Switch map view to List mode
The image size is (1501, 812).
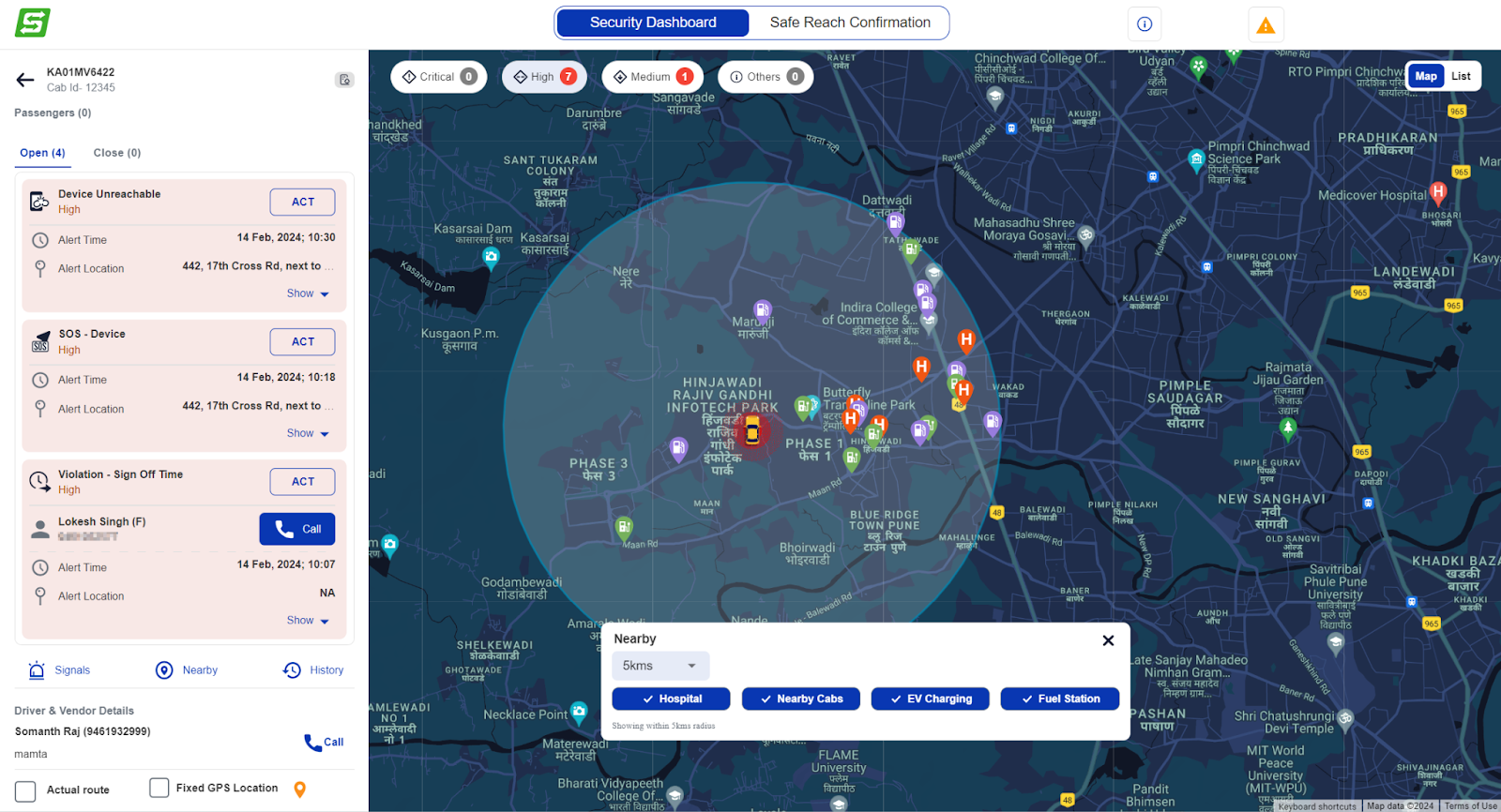coord(1461,76)
